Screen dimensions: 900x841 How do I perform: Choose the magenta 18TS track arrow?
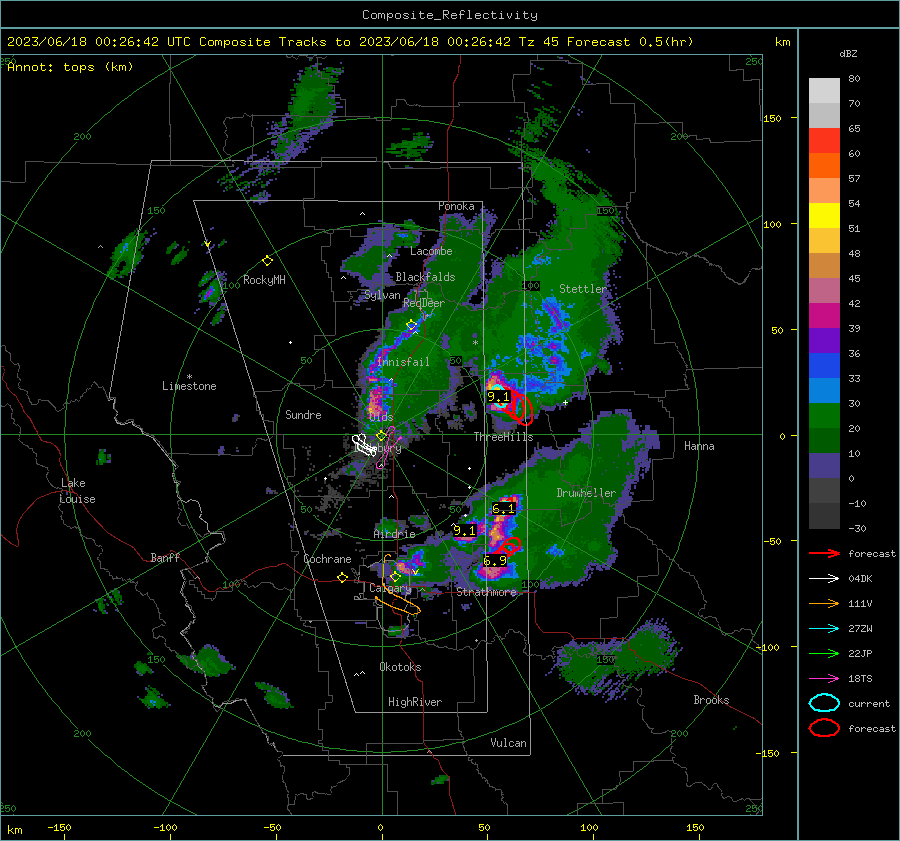point(824,678)
